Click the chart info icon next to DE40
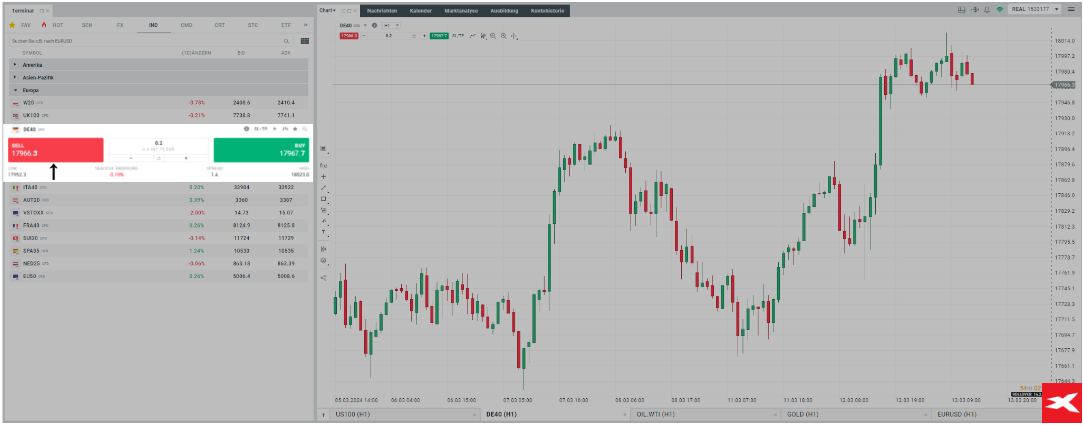This screenshot has height=425, width=1083. [374, 26]
